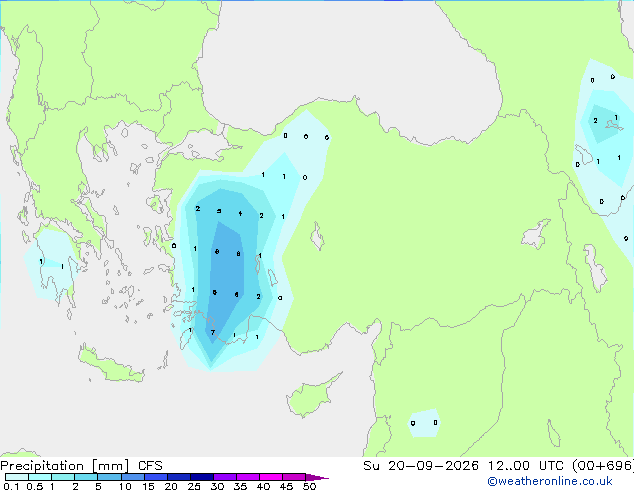
Task: Pick the legend swatch between 0.5 and 1
Action: click(x=40, y=477)
